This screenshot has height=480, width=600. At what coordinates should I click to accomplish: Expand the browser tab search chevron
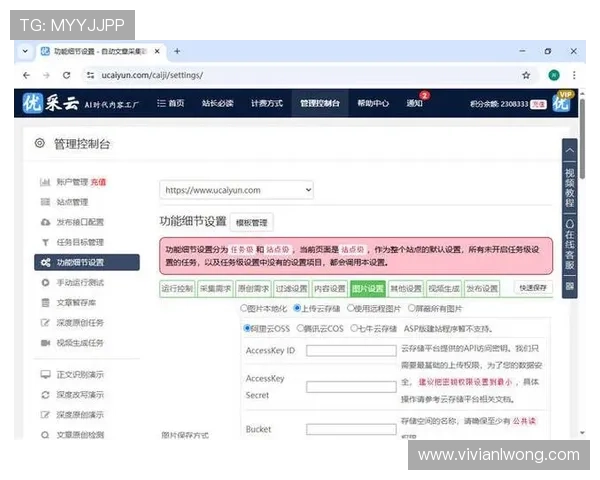(x=25, y=51)
